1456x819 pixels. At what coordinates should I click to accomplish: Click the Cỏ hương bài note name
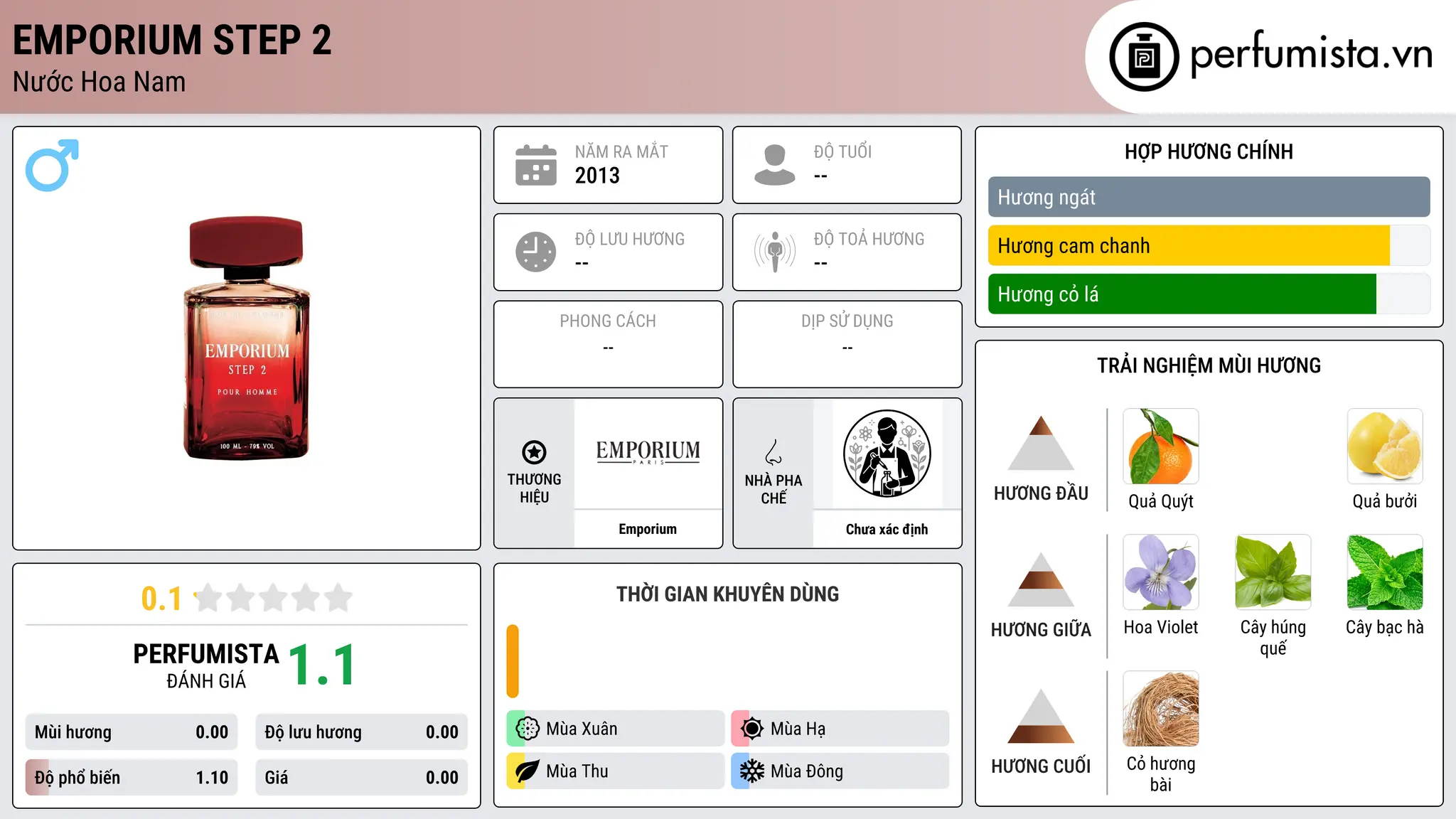(1161, 774)
